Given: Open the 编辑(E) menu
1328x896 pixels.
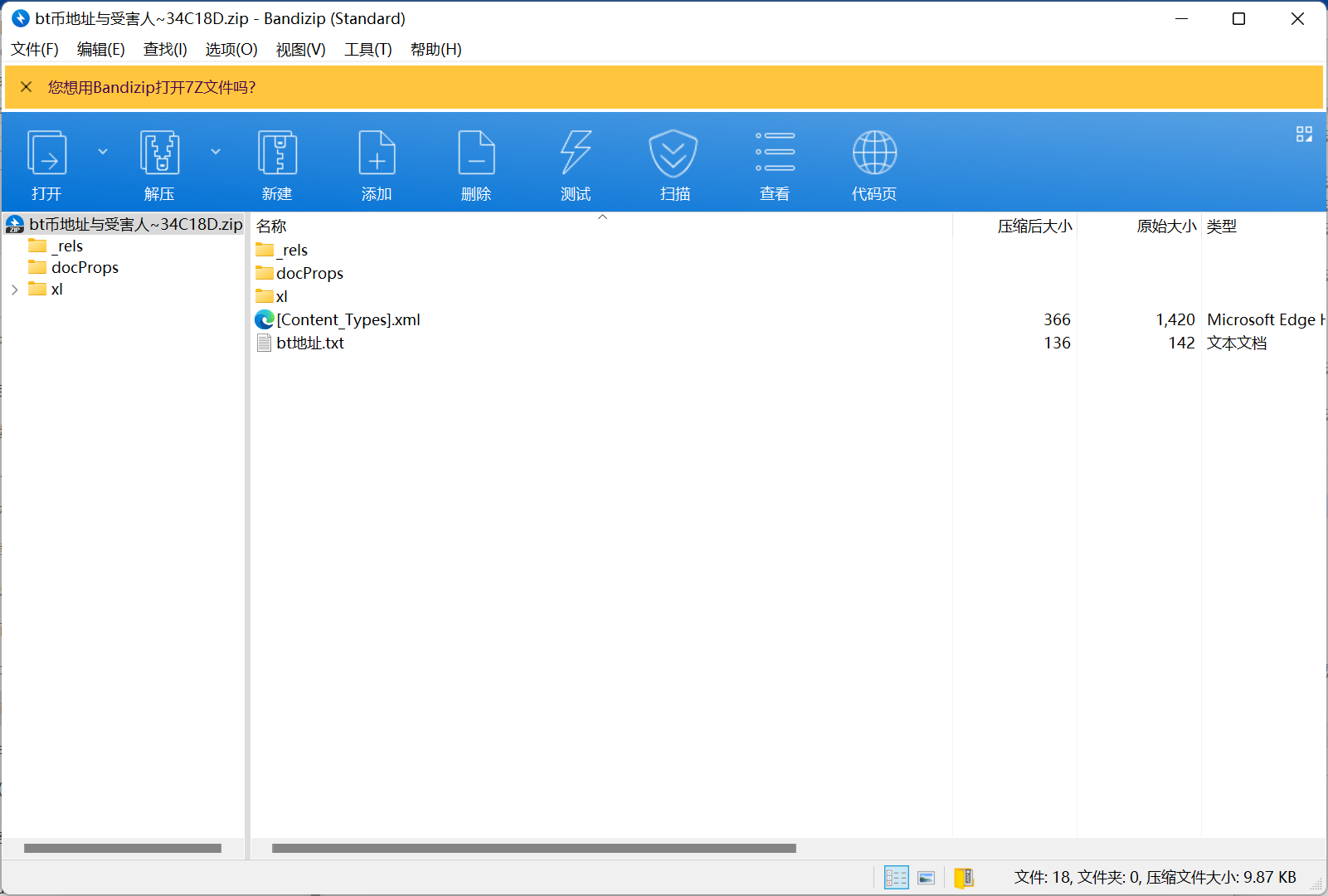Looking at the screenshot, I should click(101, 49).
